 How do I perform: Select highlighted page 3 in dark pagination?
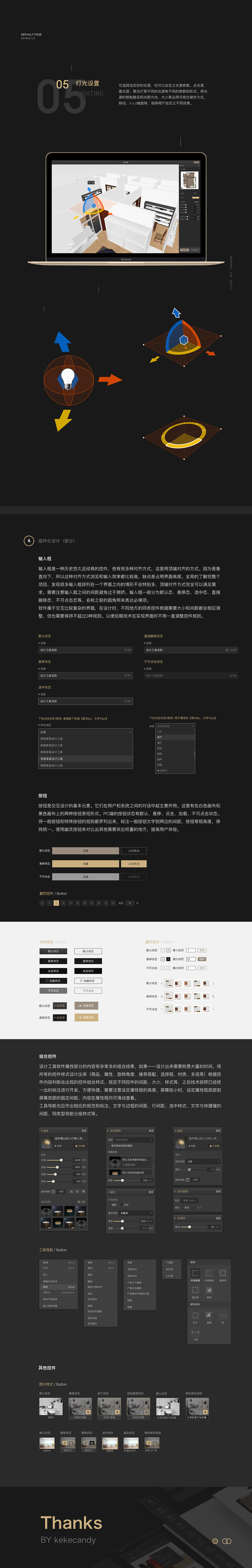click(57, 903)
